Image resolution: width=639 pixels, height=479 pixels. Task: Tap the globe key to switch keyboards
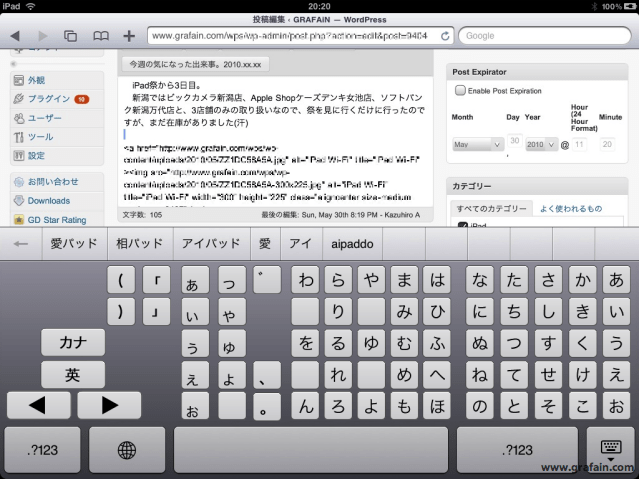click(127, 450)
